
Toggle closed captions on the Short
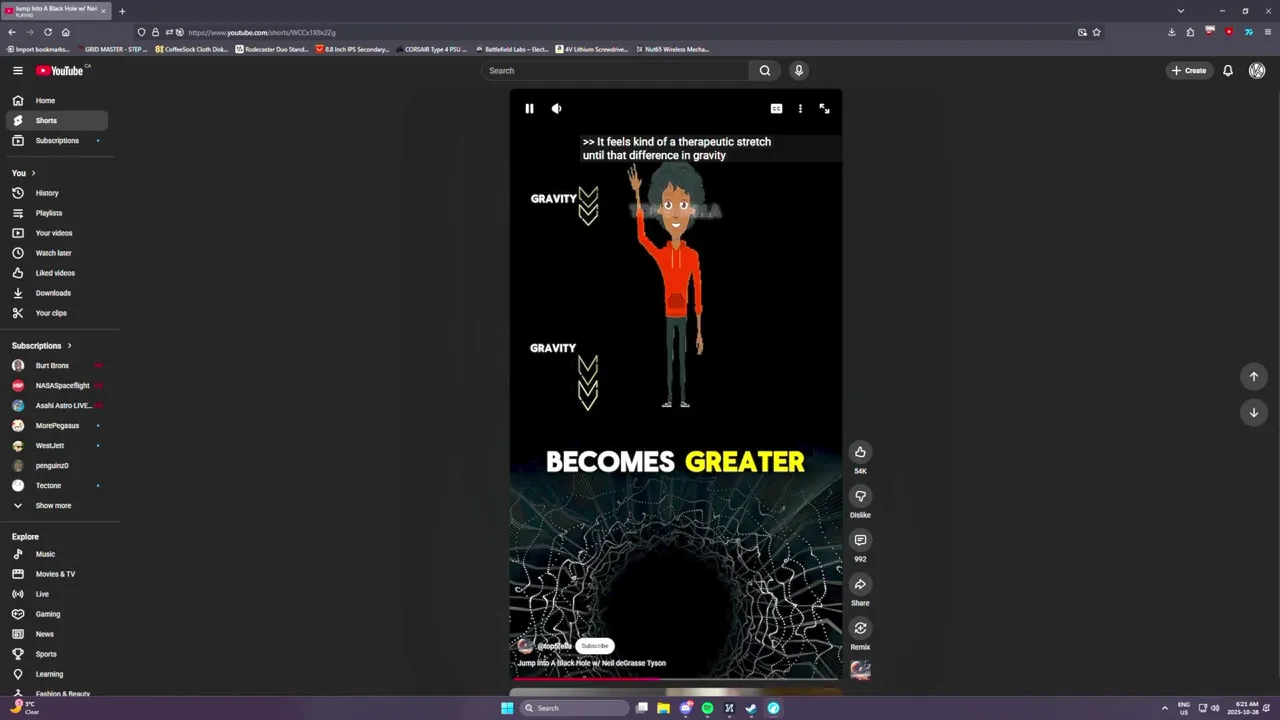pyautogui.click(x=776, y=108)
